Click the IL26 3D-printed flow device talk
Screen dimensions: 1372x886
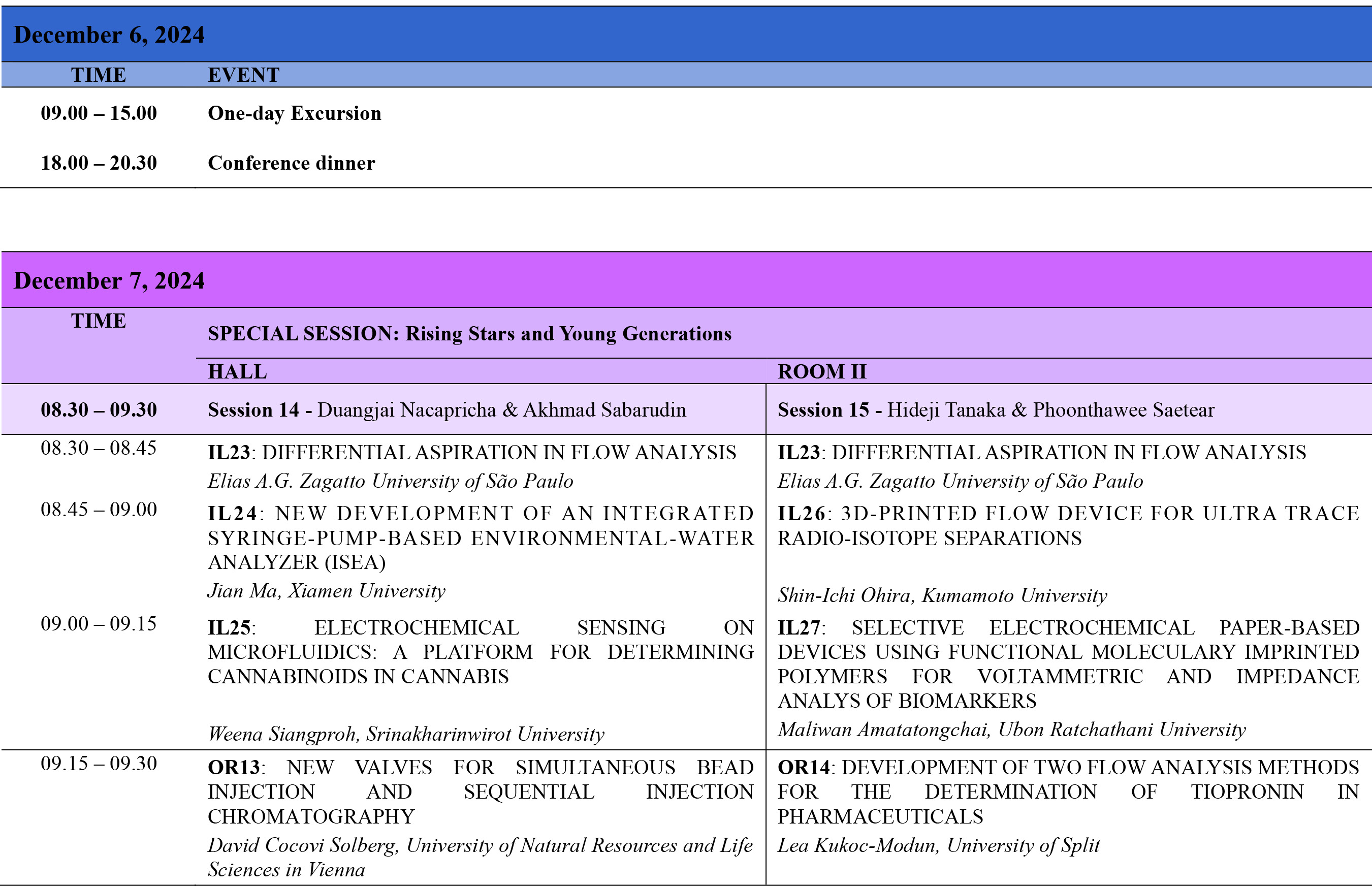(1068, 525)
